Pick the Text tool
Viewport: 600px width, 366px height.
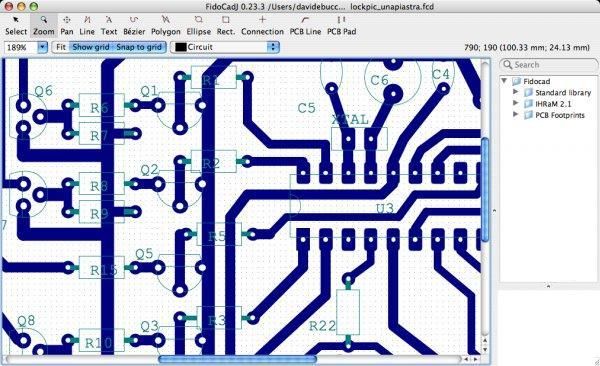coord(109,26)
